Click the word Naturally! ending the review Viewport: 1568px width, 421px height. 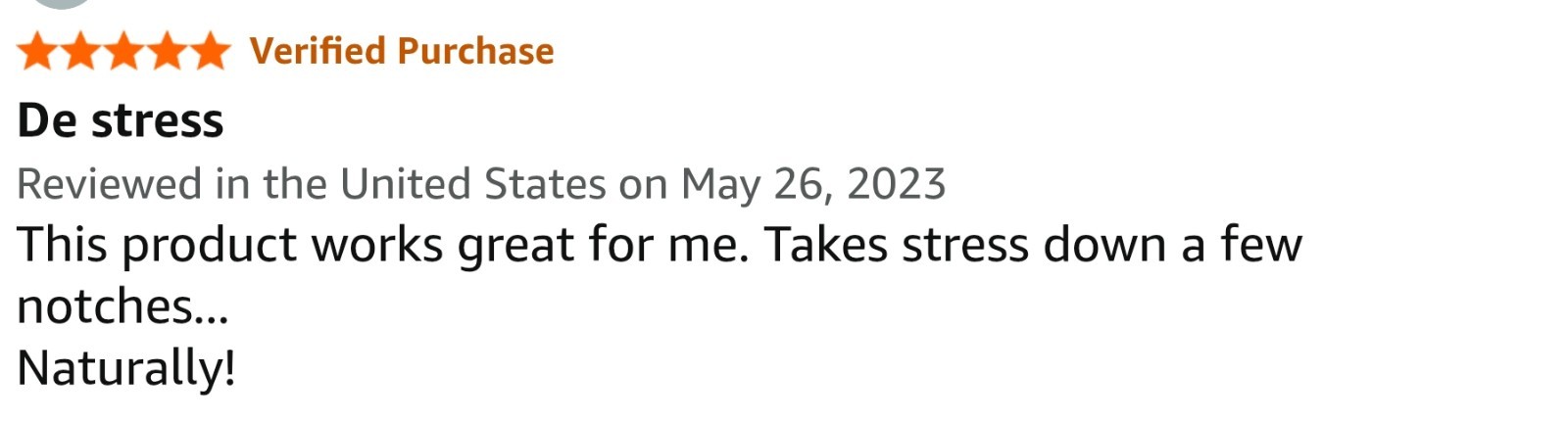(x=126, y=369)
